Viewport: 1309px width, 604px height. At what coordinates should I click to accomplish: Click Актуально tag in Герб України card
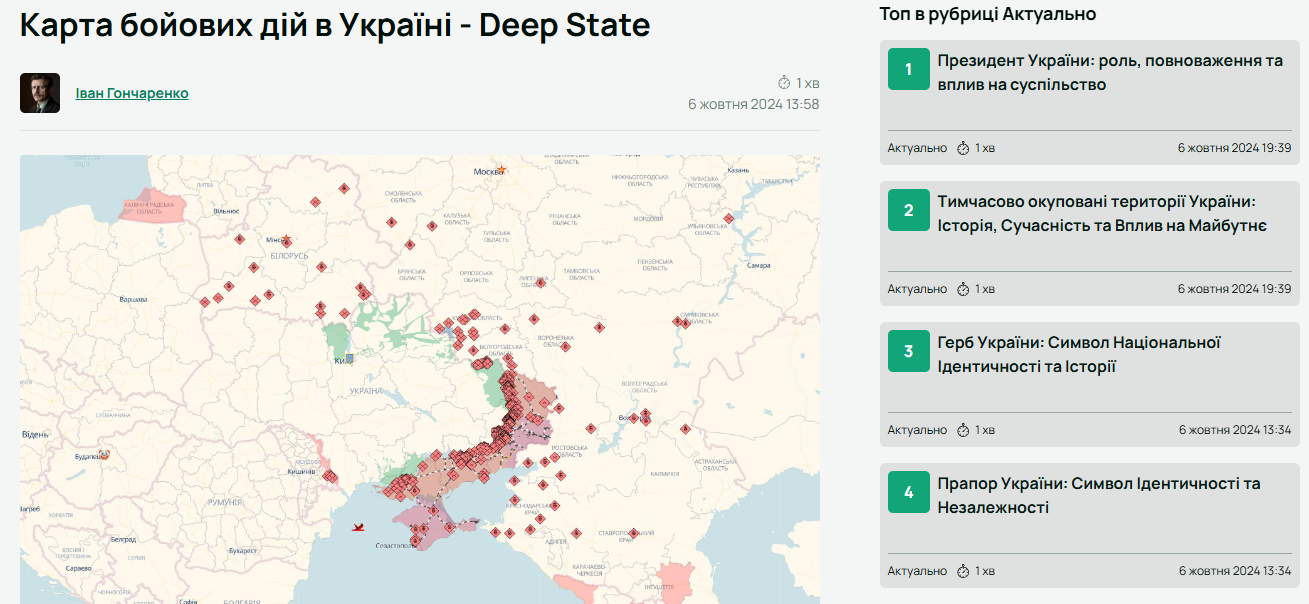pyautogui.click(x=917, y=430)
